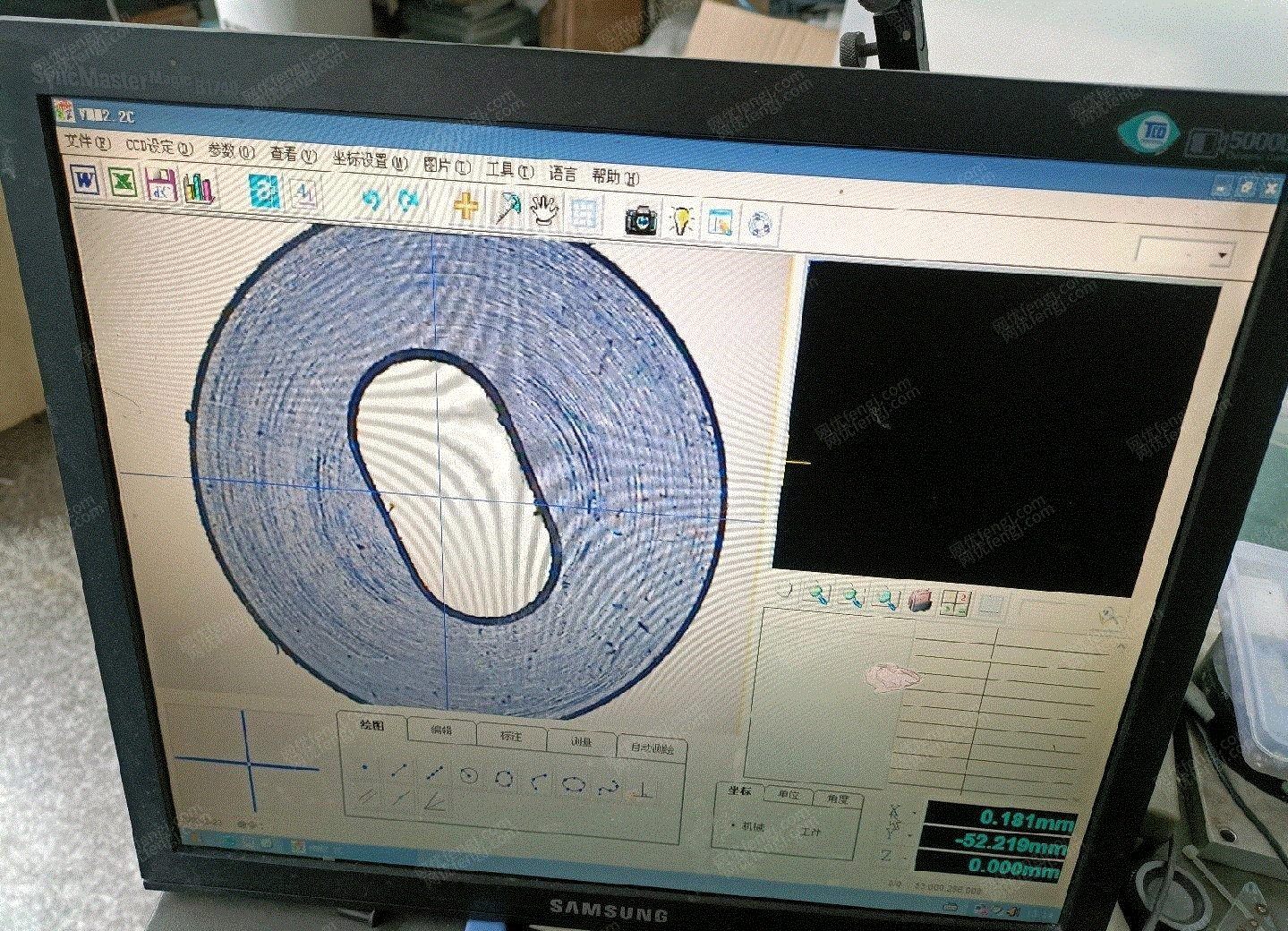Select the perpendicular line tool
Screen dimensions: 1288x931
pyautogui.click(x=643, y=790)
